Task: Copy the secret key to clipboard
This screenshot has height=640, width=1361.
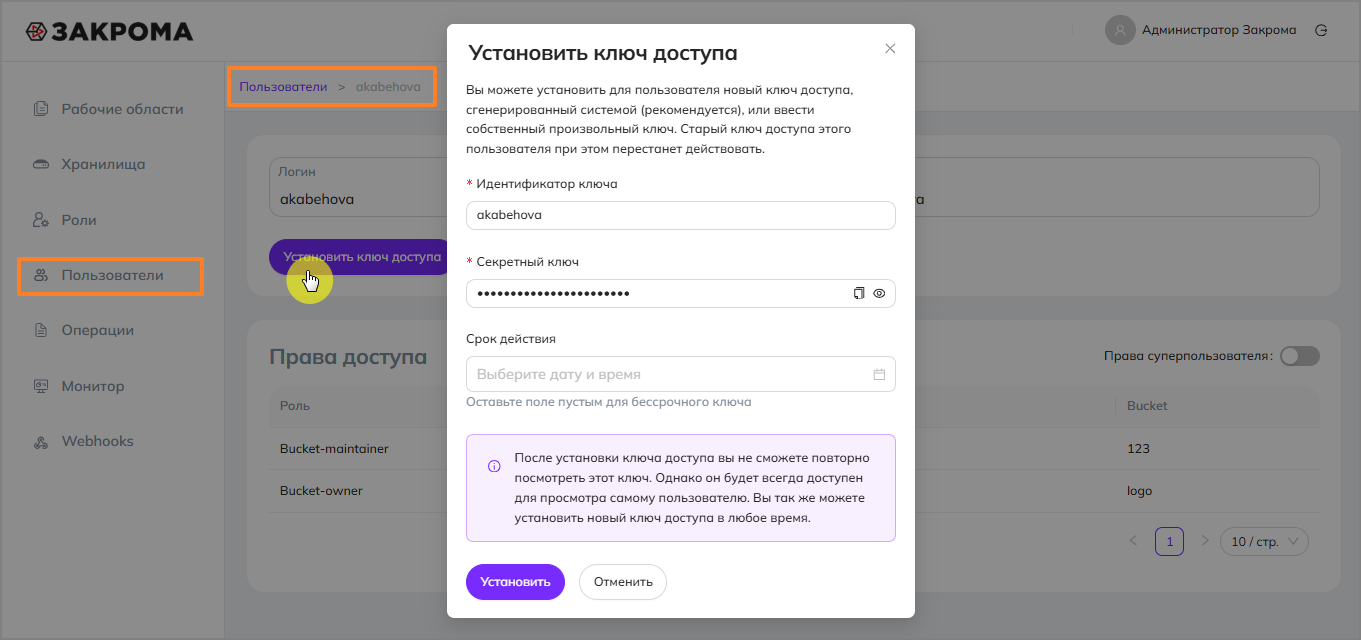Action: click(858, 293)
